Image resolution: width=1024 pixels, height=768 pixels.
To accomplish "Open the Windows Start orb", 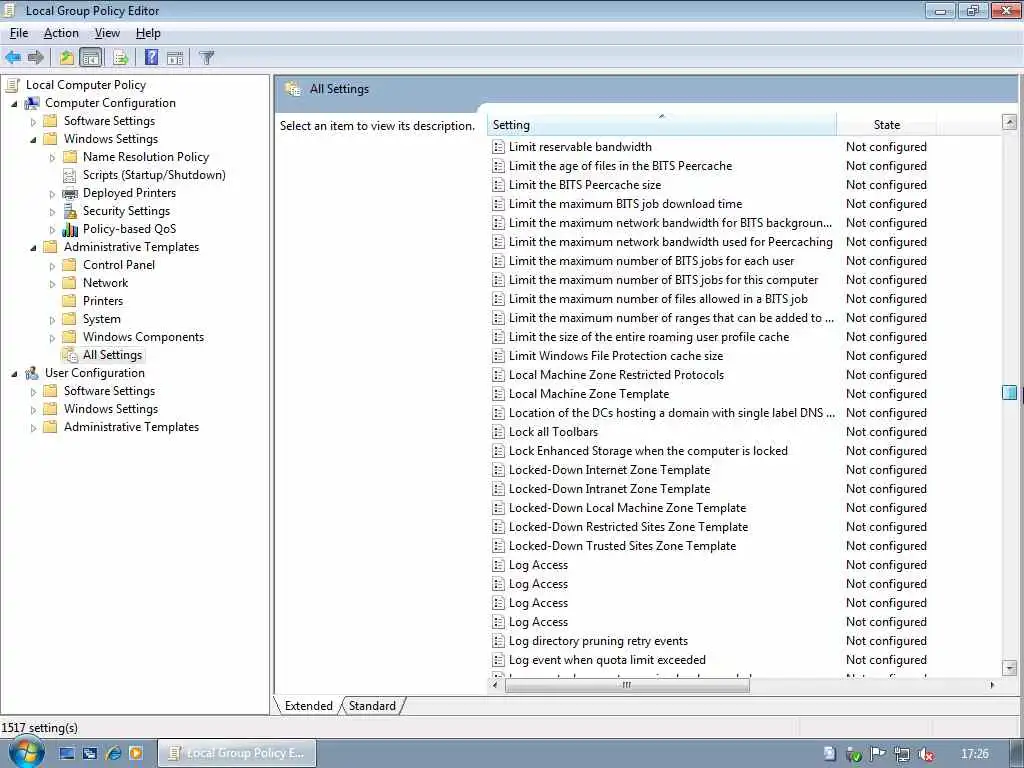I will [x=26, y=752].
